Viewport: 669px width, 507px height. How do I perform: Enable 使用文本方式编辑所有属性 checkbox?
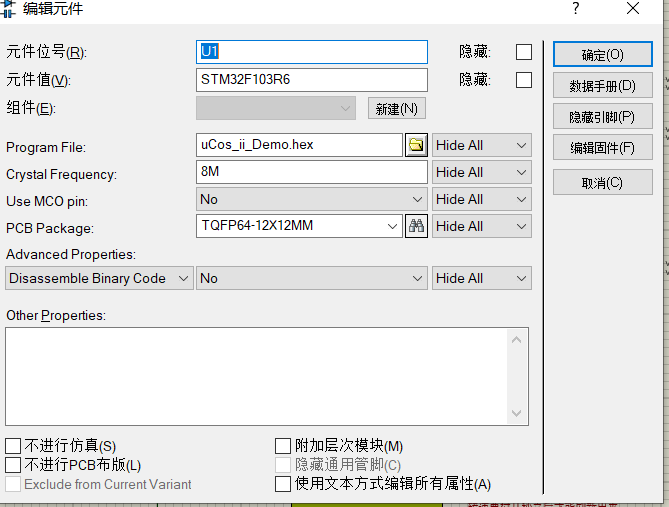point(283,484)
